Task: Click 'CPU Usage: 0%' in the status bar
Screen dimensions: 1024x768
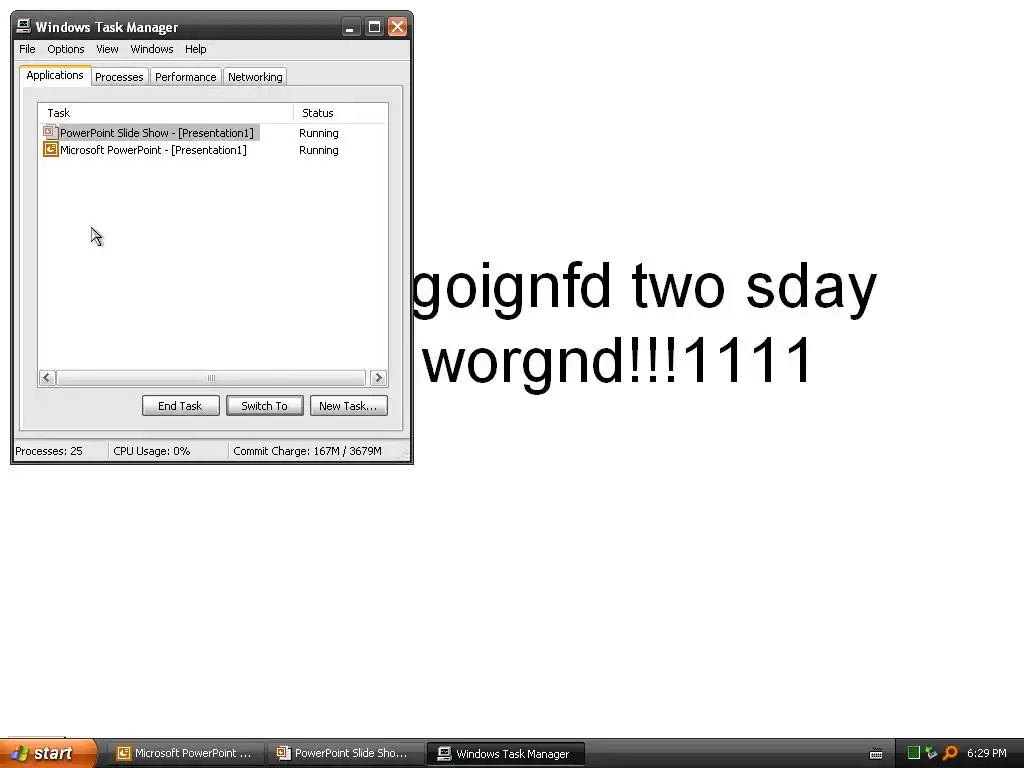Action: (152, 451)
